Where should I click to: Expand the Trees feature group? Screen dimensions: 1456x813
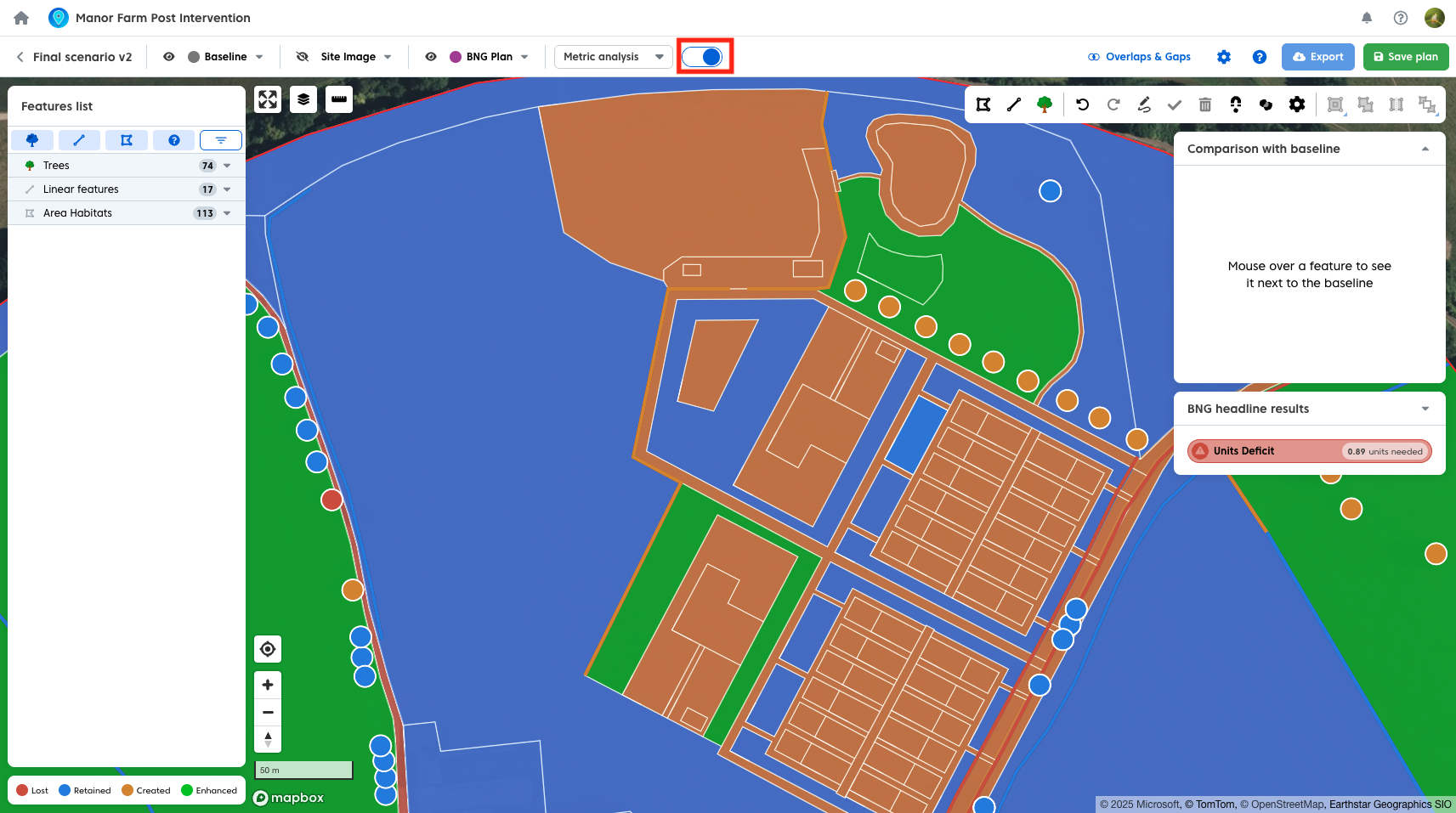tap(227, 166)
